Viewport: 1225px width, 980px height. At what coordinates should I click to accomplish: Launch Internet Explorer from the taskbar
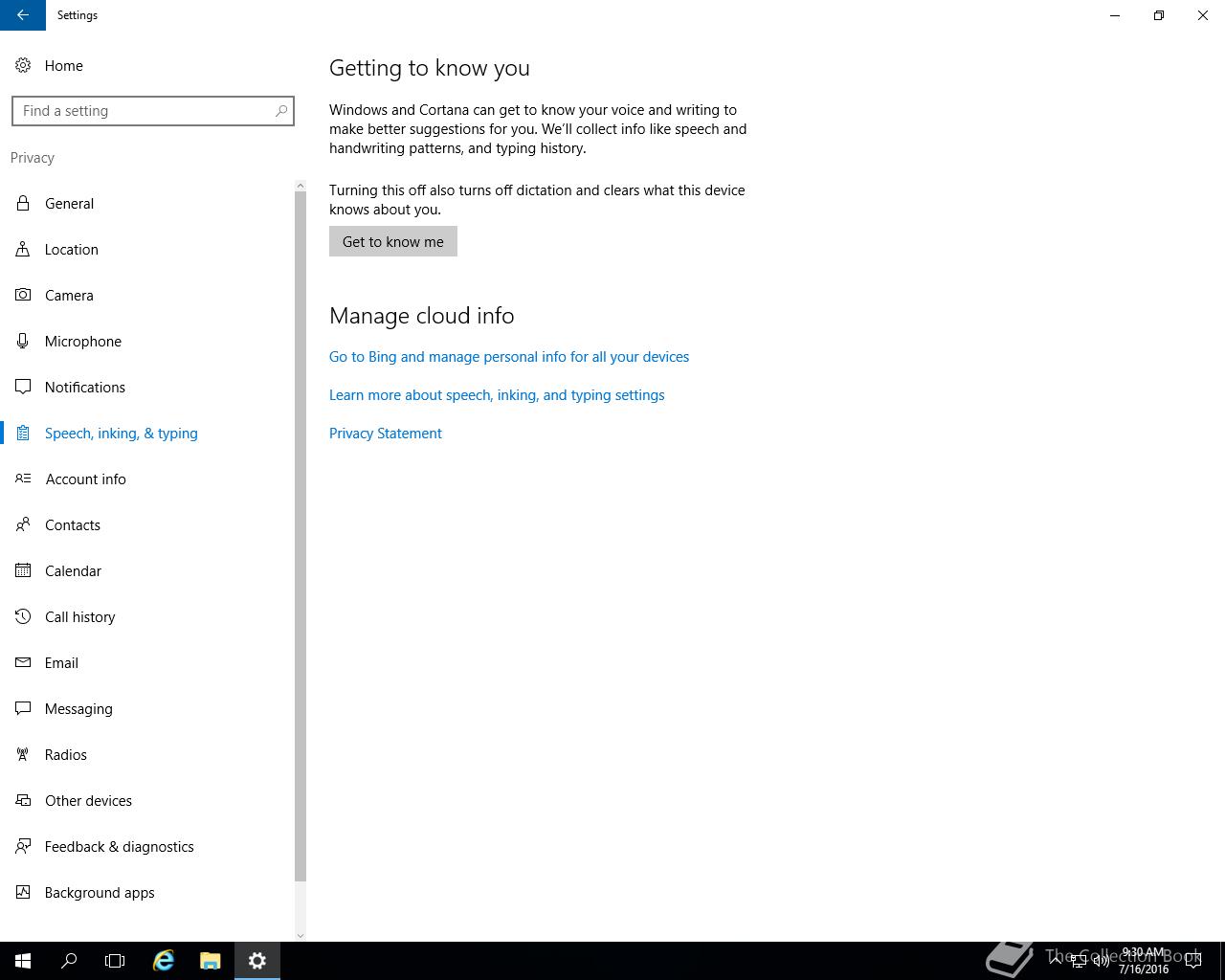click(164, 961)
